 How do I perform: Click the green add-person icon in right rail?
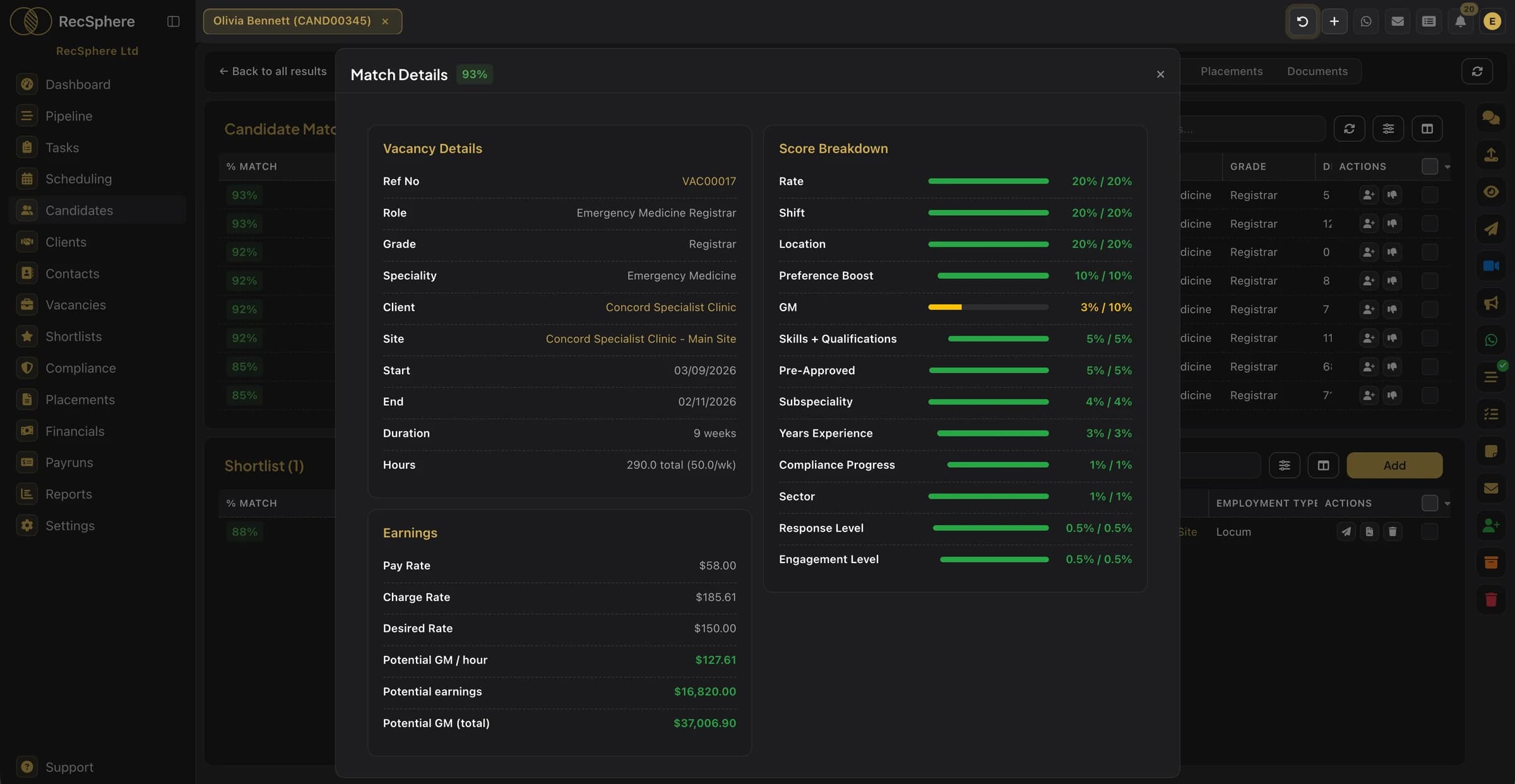[1491, 525]
